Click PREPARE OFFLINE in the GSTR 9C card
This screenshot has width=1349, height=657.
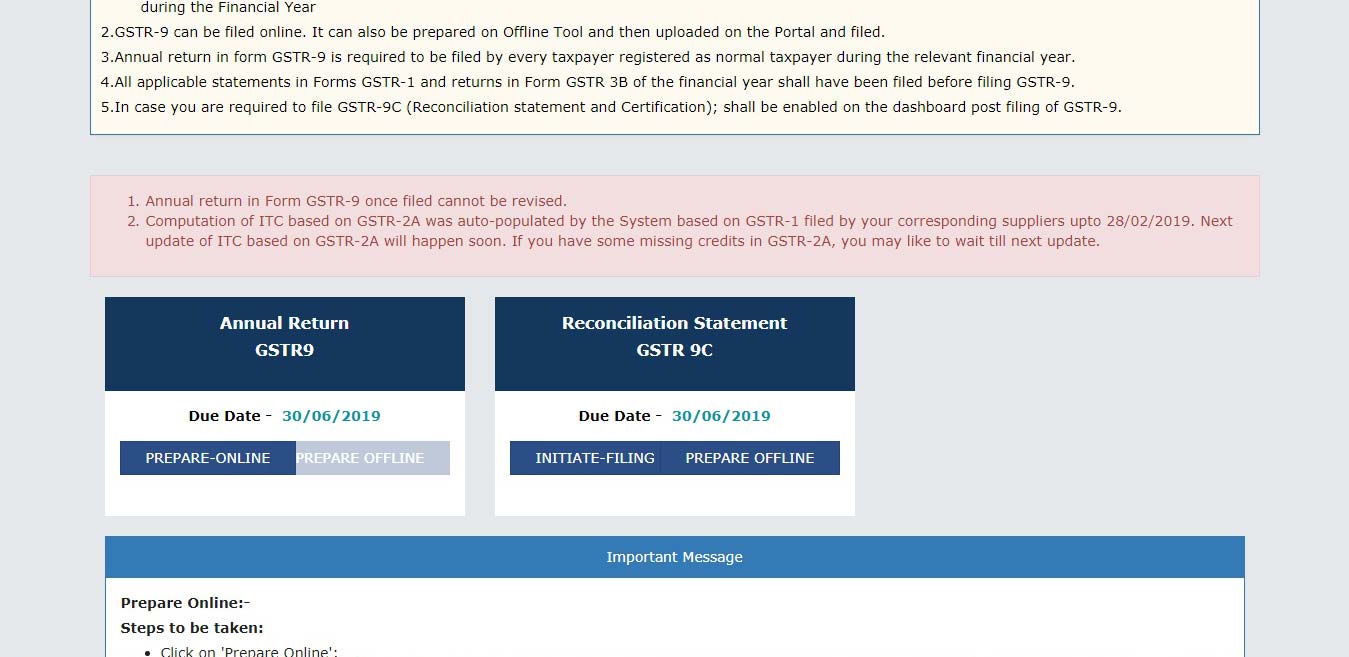750,458
